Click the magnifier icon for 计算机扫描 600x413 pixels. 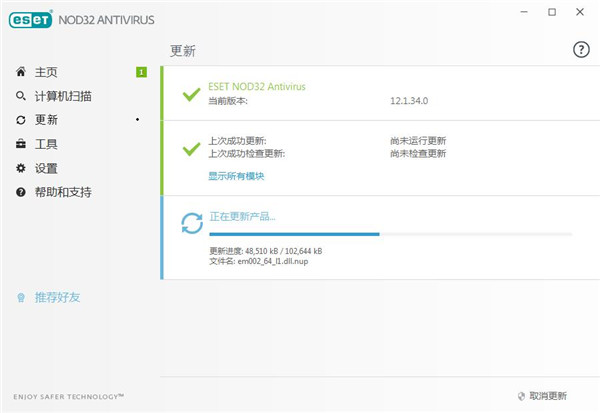point(21,96)
